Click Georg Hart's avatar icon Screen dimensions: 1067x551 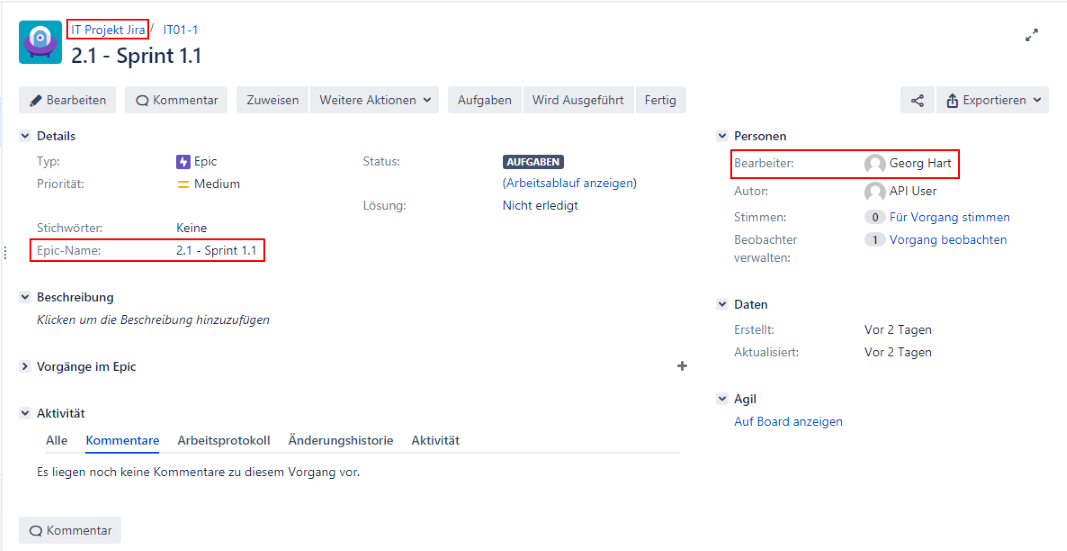pyautogui.click(x=875, y=164)
